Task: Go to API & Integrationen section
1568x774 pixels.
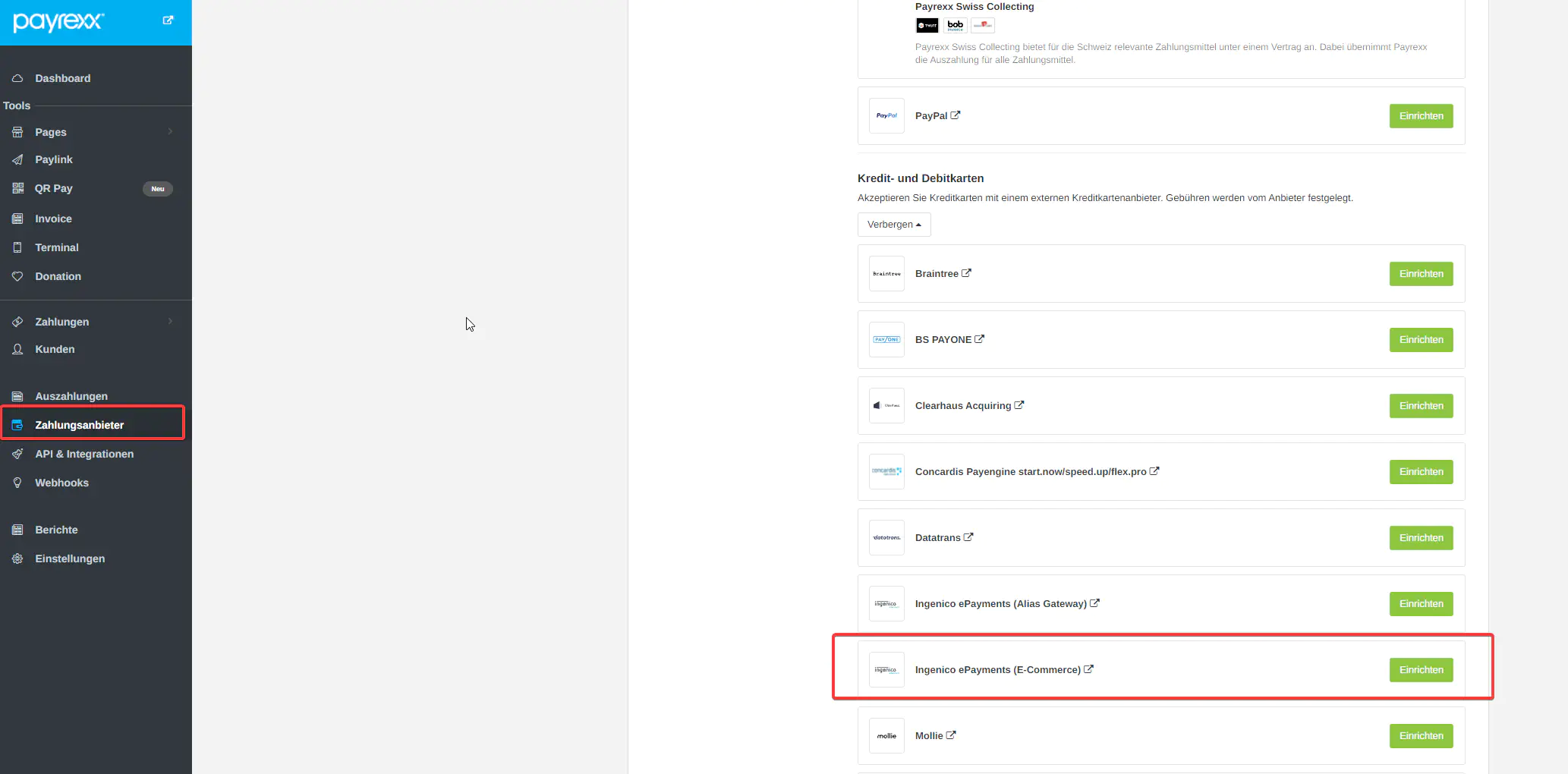Action: point(84,454)
